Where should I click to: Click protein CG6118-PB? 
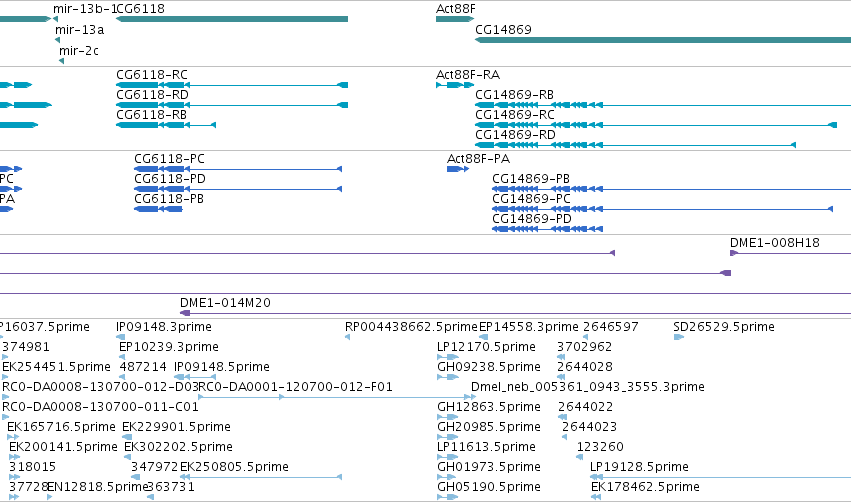pos(158,209)
